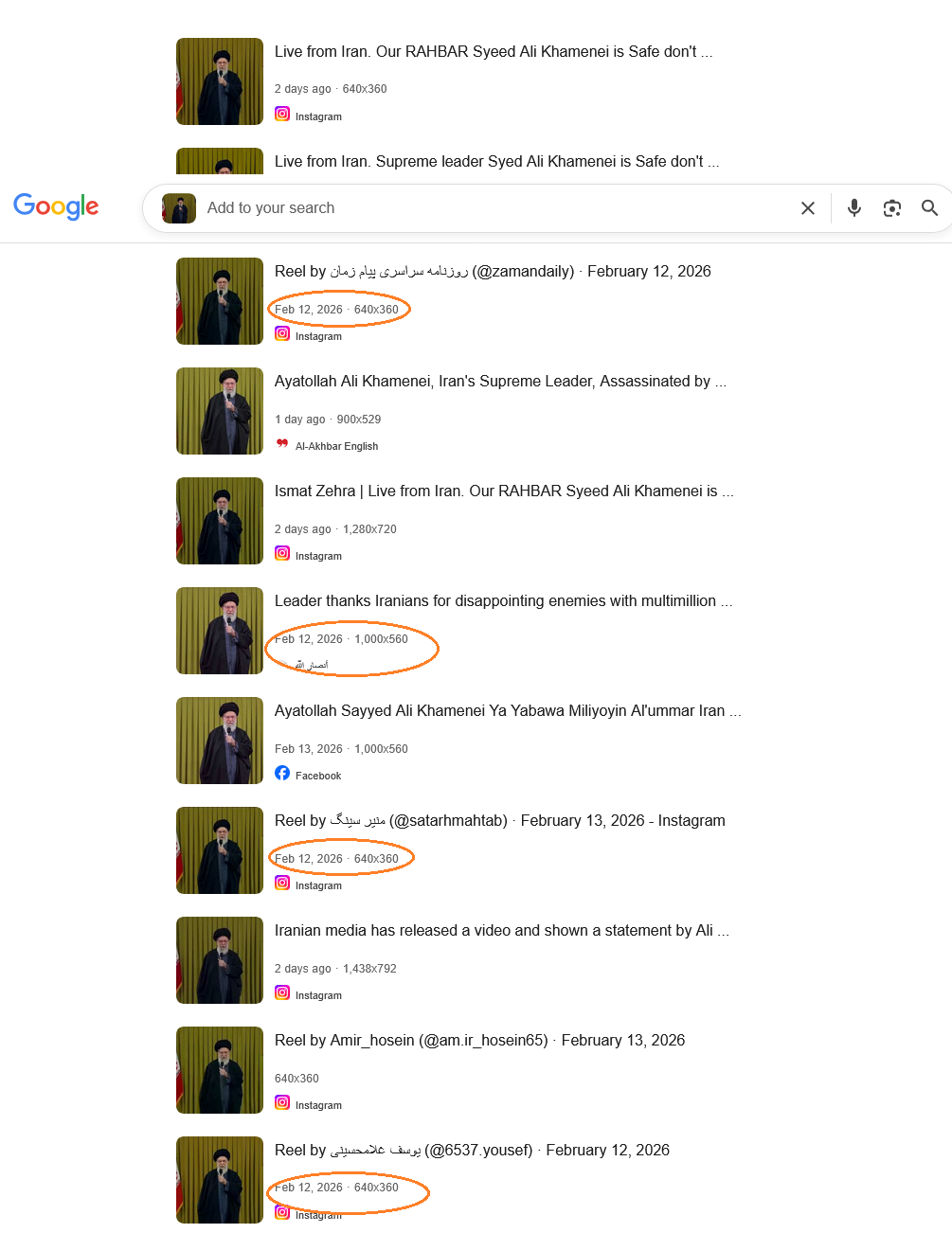
Task: Open the Ismat Zehra result link
Action: [x=504, y=491]
